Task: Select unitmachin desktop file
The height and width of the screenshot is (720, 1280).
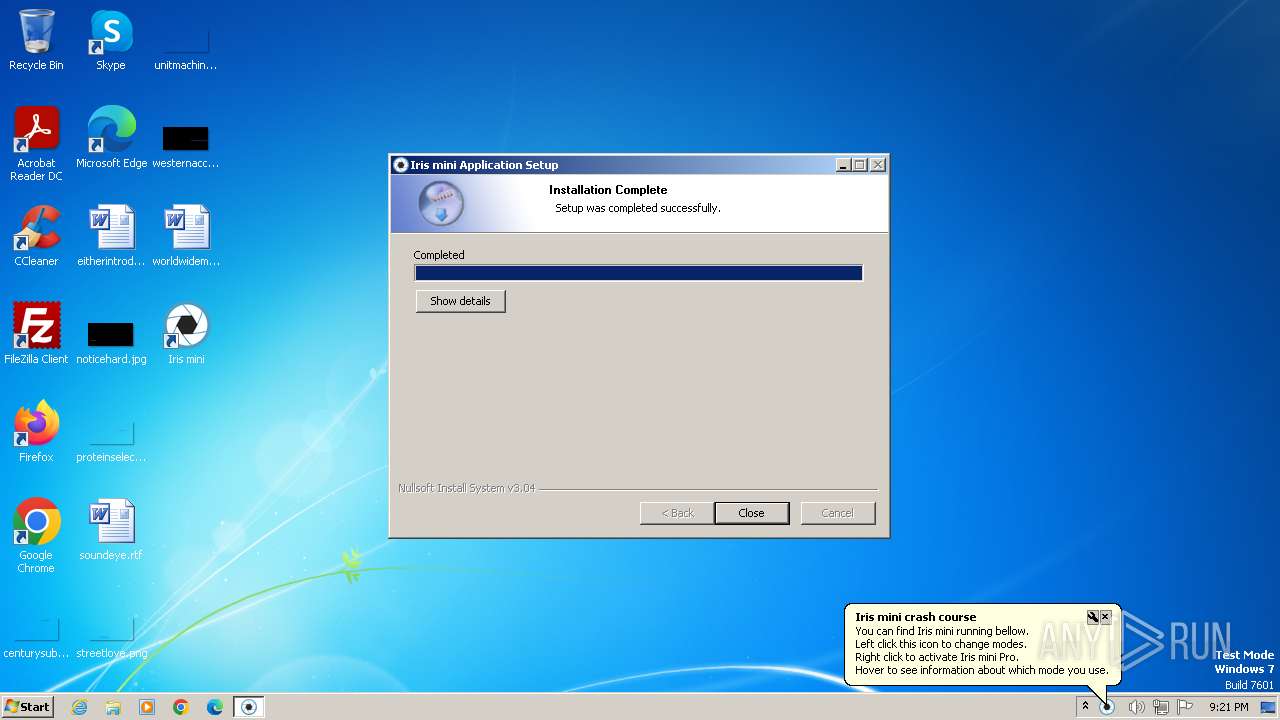Action: pos(186,50)
